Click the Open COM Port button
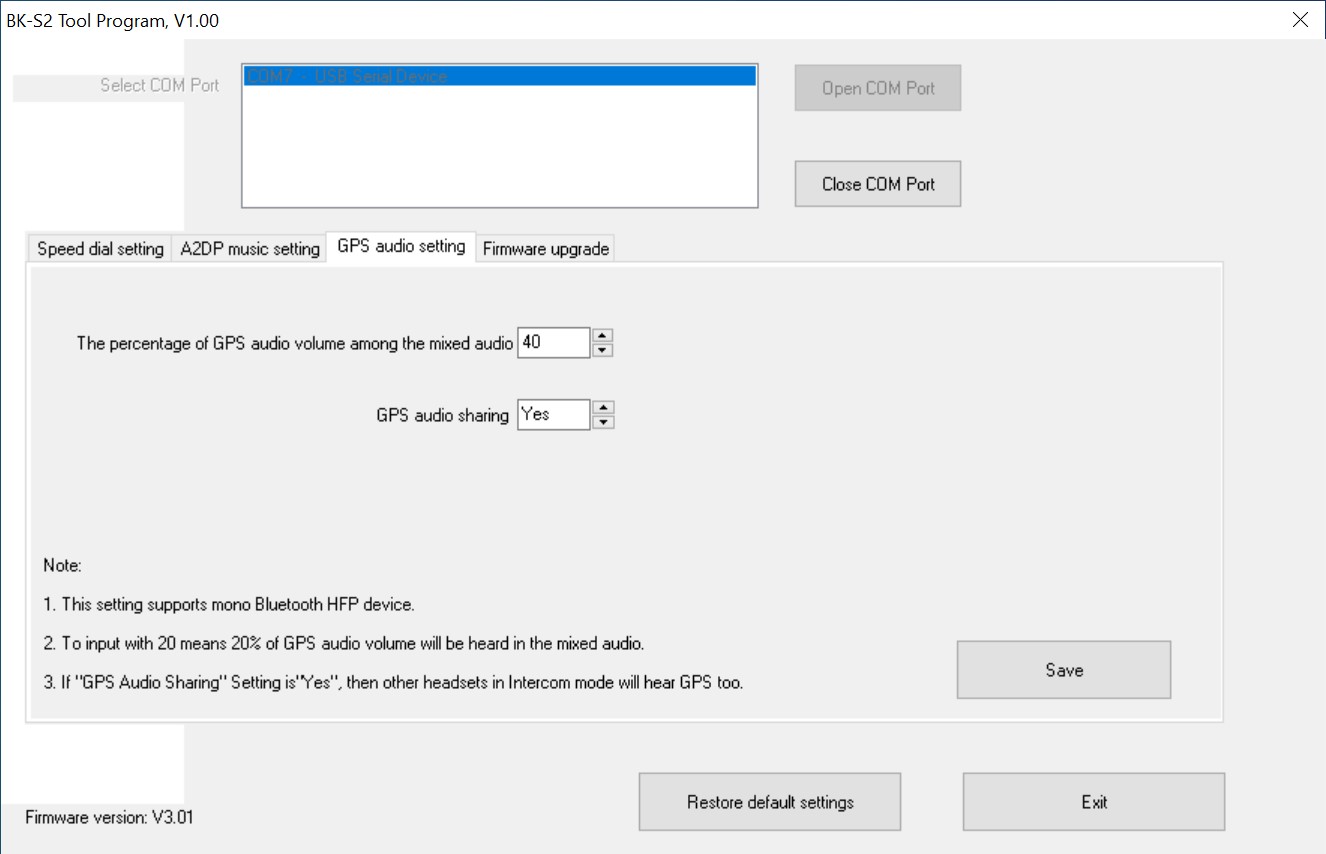Screen dimensions: 1326x854 (x=877, y=88)
